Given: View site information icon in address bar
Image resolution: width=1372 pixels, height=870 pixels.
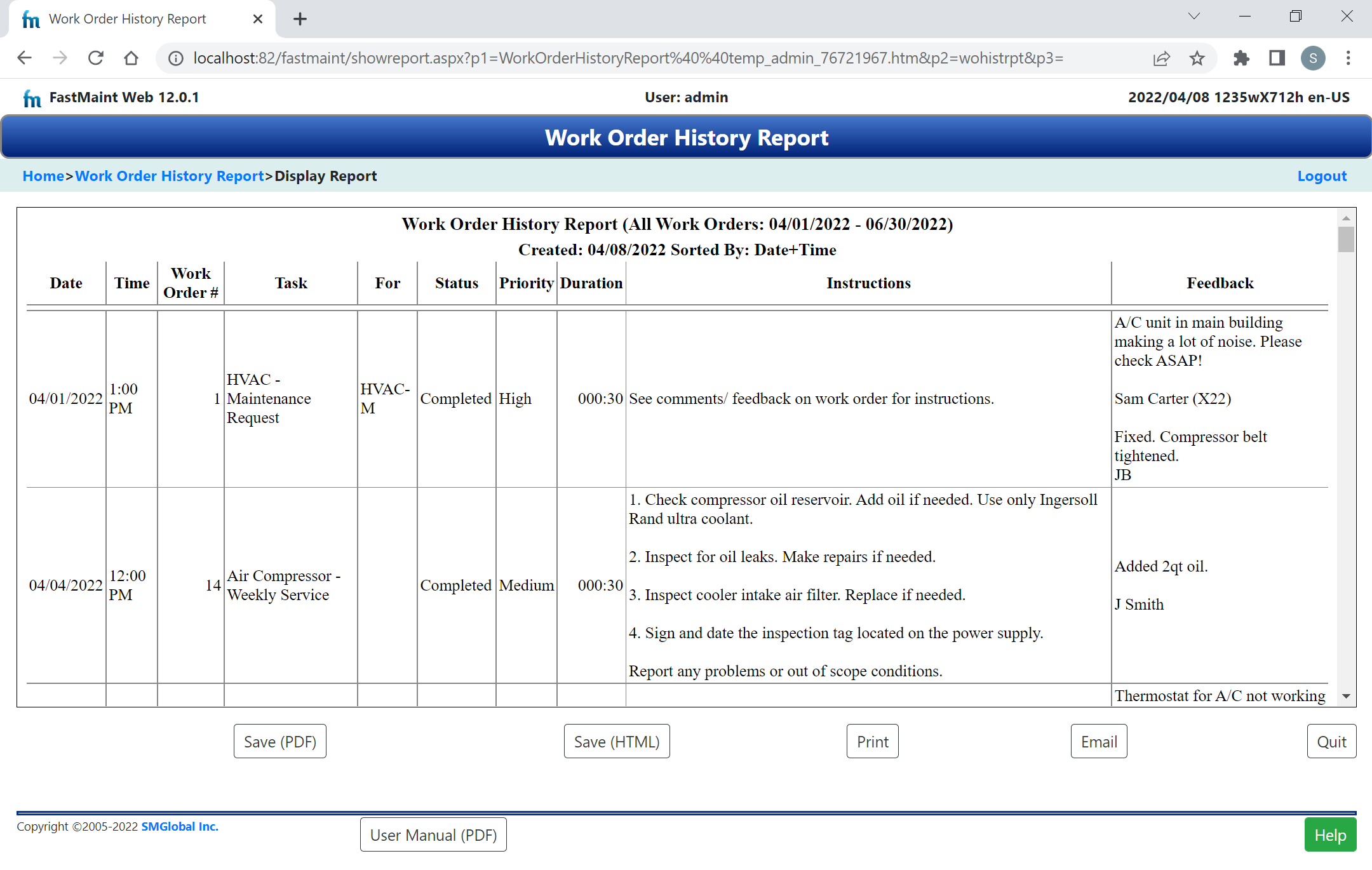Looking at the screenshot, I should (x=176, y=58).
